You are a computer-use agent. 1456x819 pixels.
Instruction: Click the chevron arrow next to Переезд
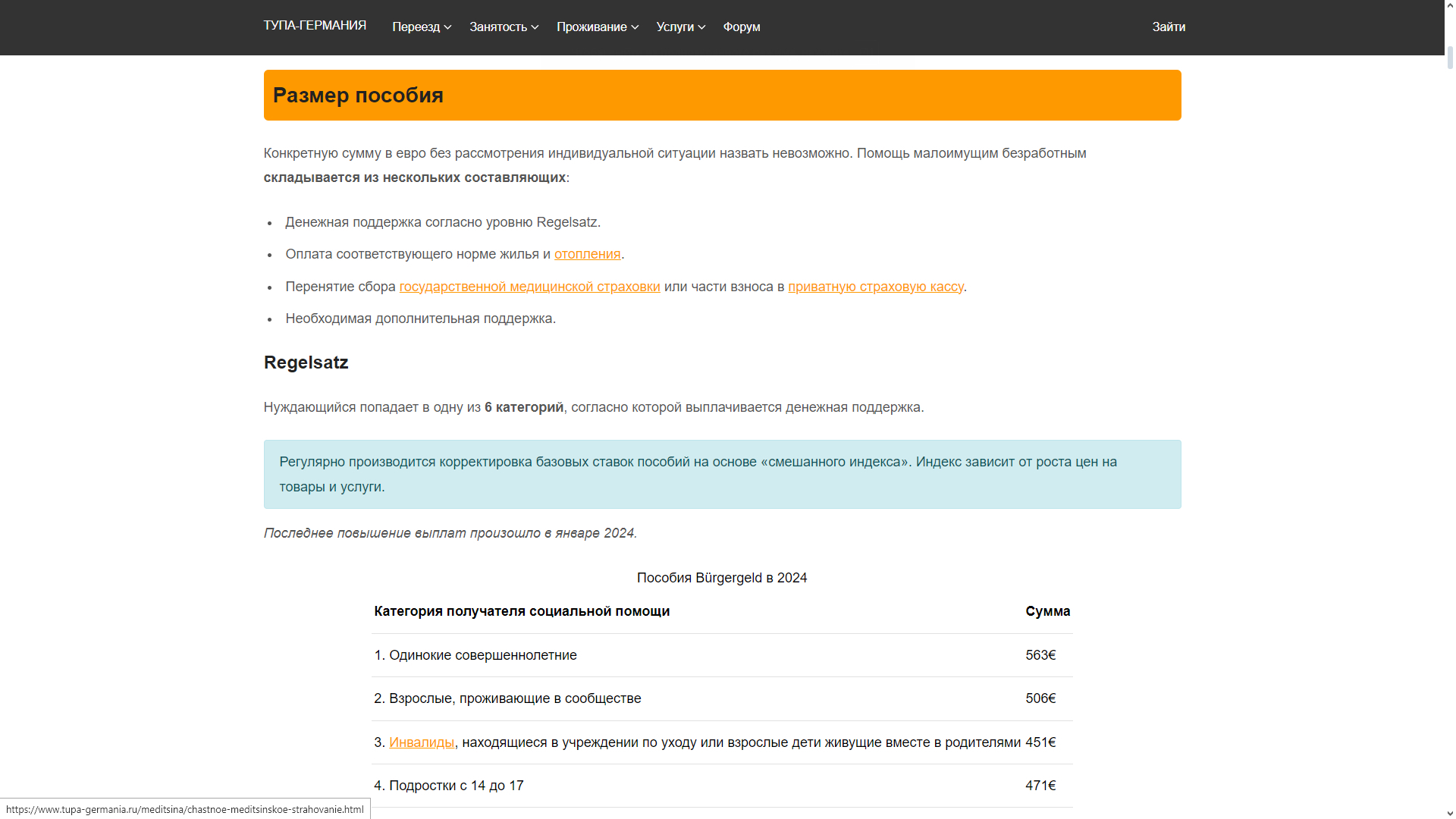click(448, 28)
